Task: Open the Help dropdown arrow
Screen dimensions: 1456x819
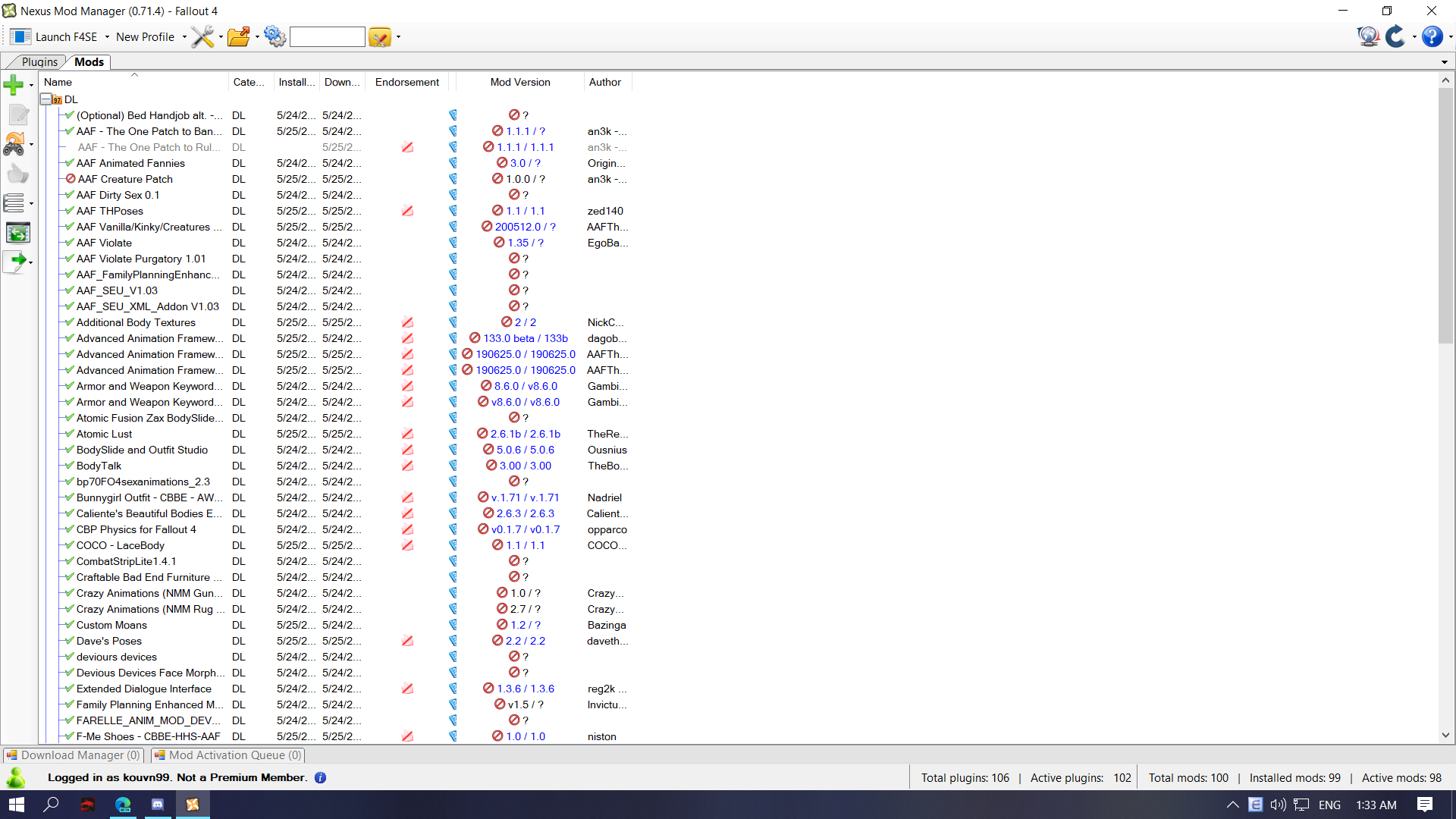Action: tap(1451, 37)
